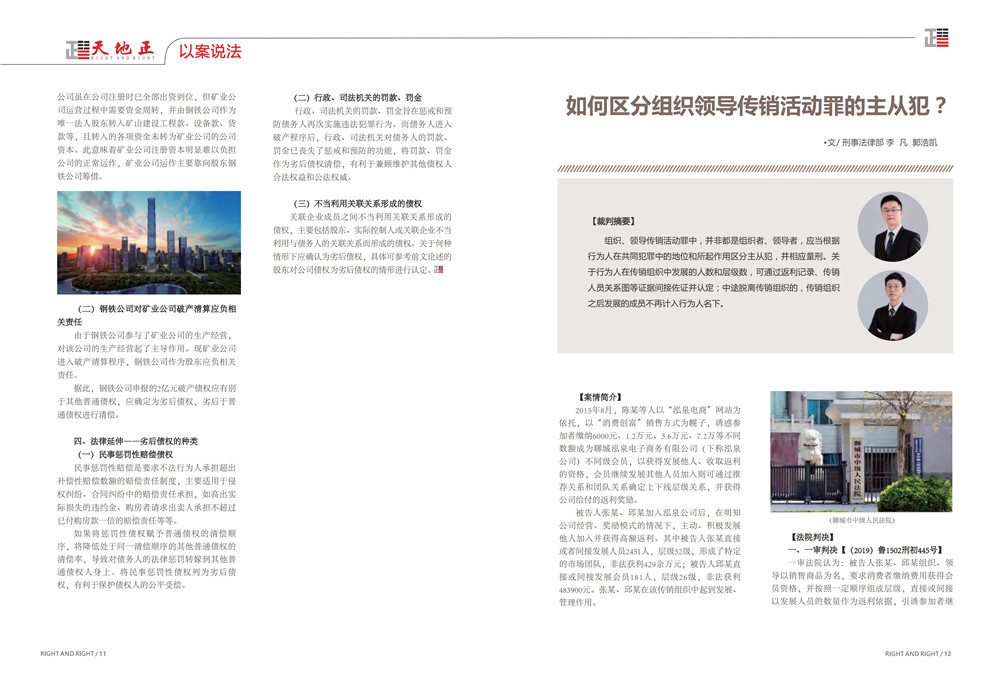Click the article title 如何区分组织领导传销活动罪的主从犯？
The image size is (1000, 683).
[756, 106]
